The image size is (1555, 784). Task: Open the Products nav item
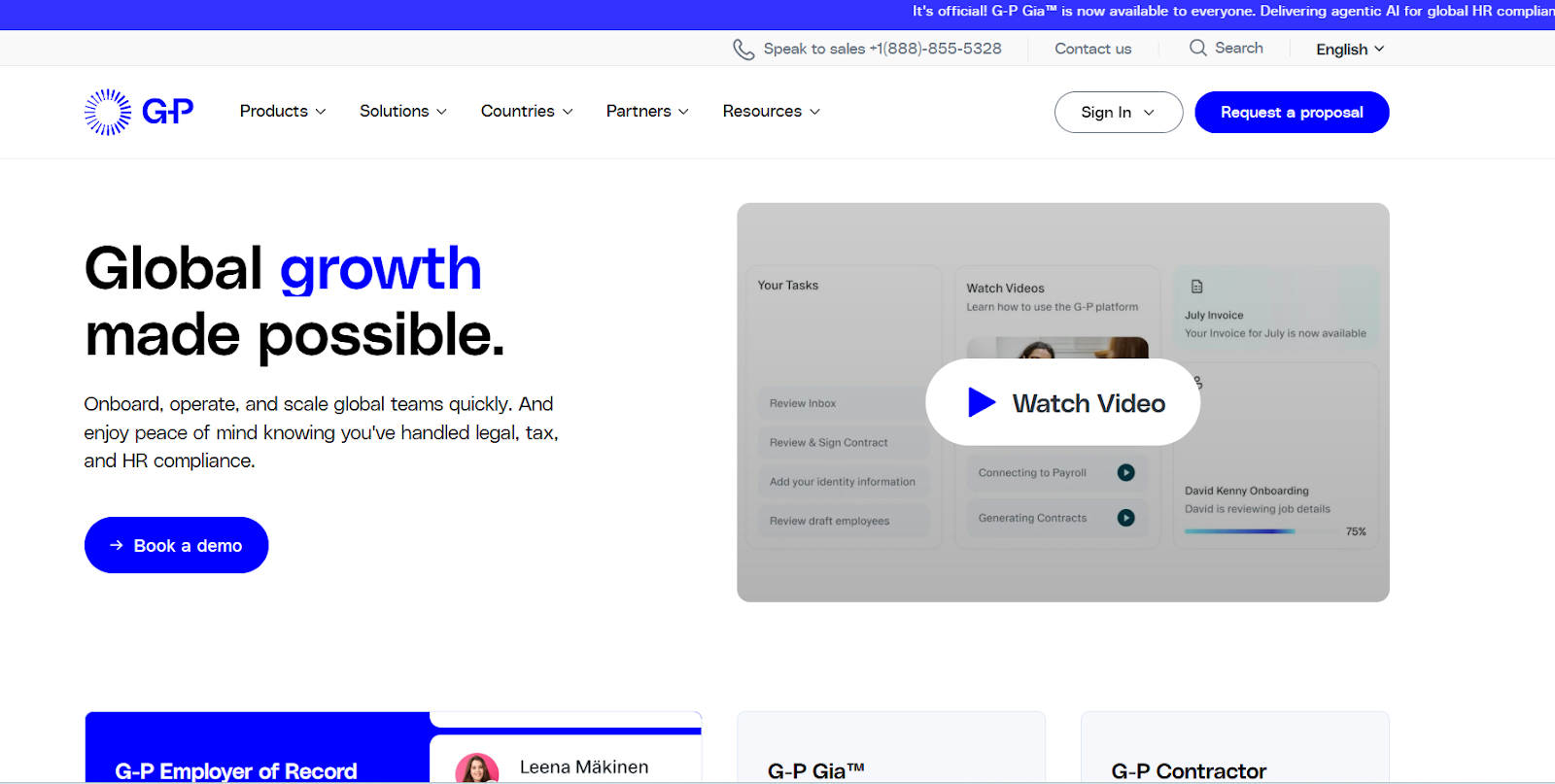[283, 112]
